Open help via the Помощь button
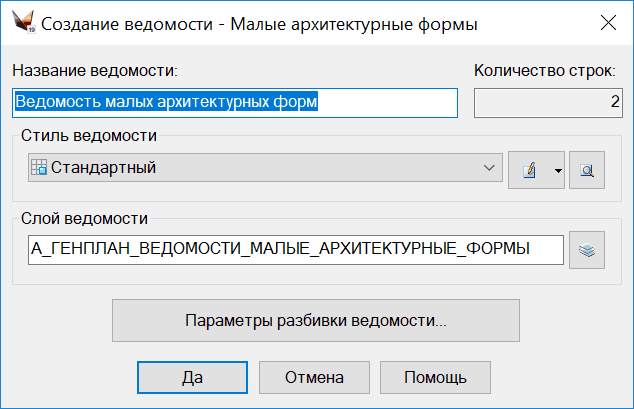Viewport: 634px width, 409px height. 435,377
